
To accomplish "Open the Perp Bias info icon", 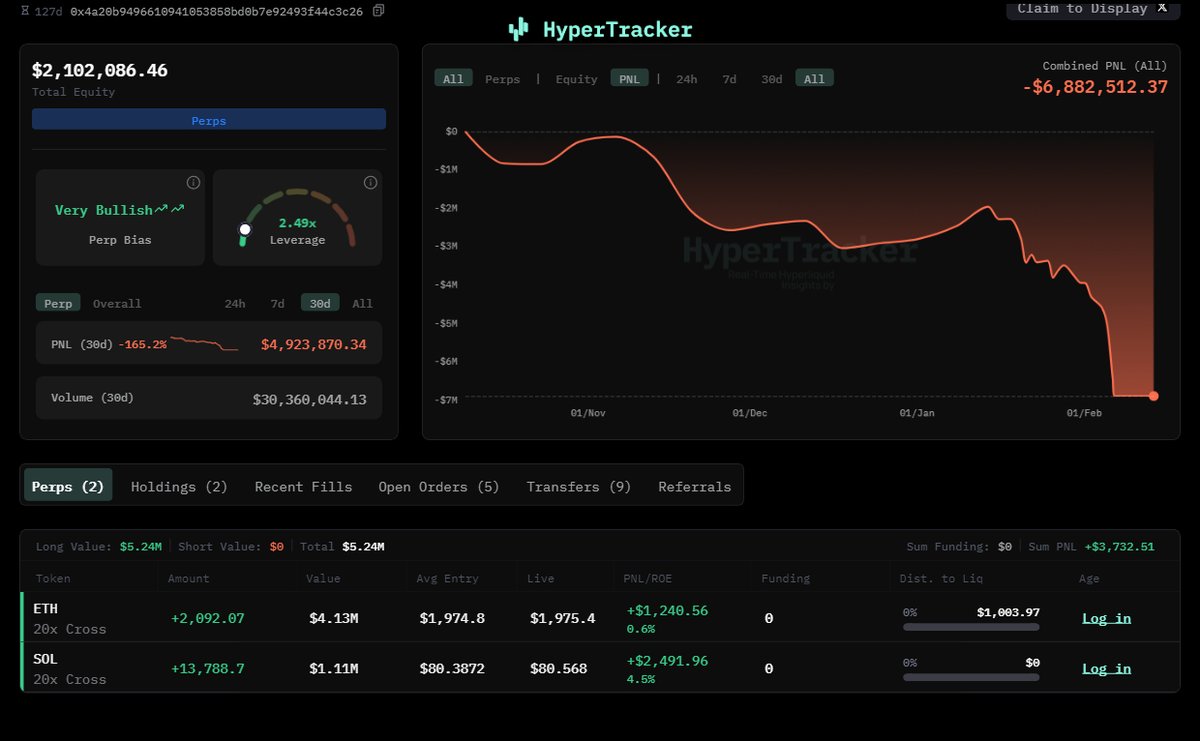I will (x=193, y=182).
